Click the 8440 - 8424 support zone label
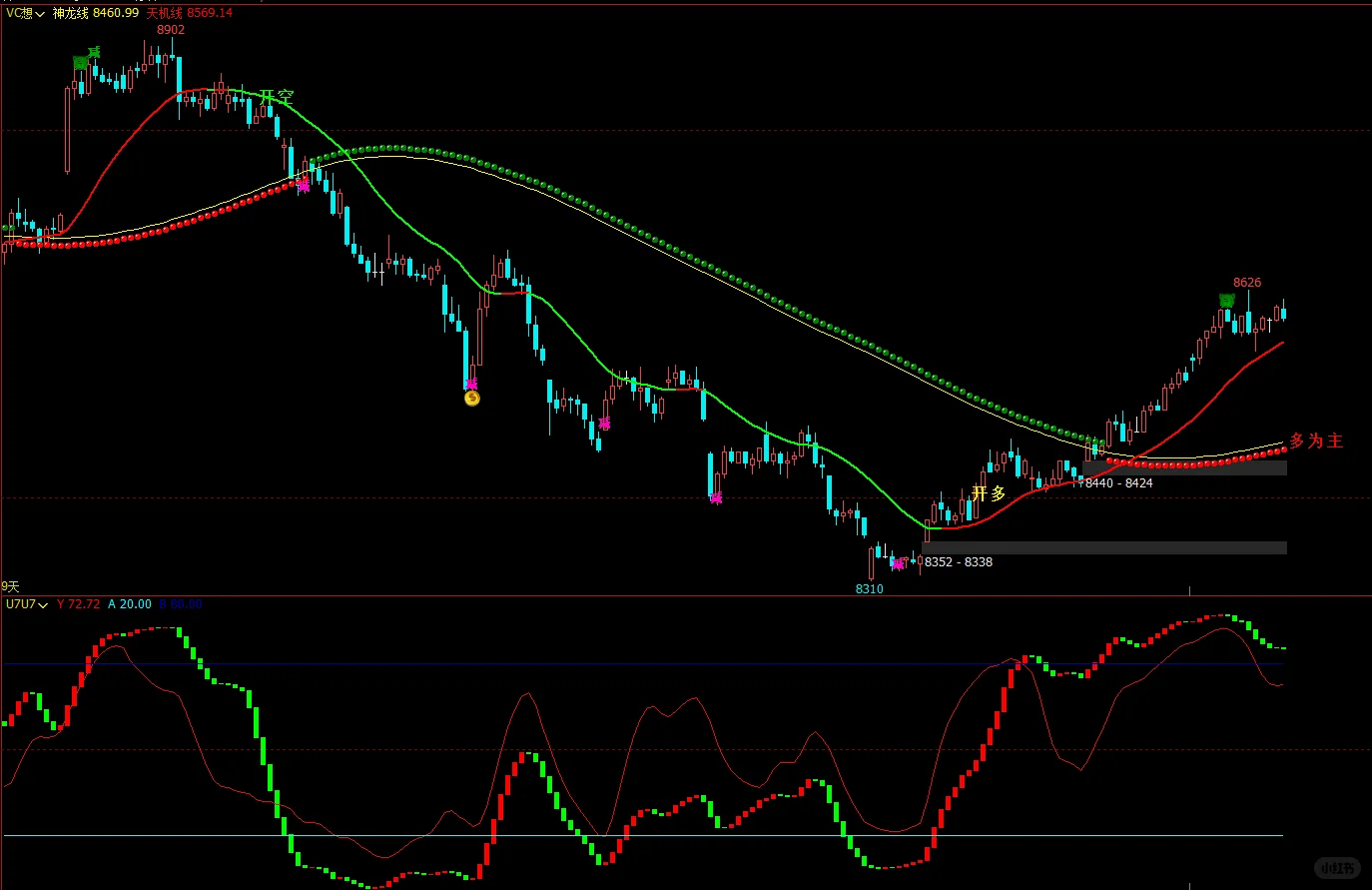Image resolution: width=1372 pixels, height=890 pixels. (1119, 483)
